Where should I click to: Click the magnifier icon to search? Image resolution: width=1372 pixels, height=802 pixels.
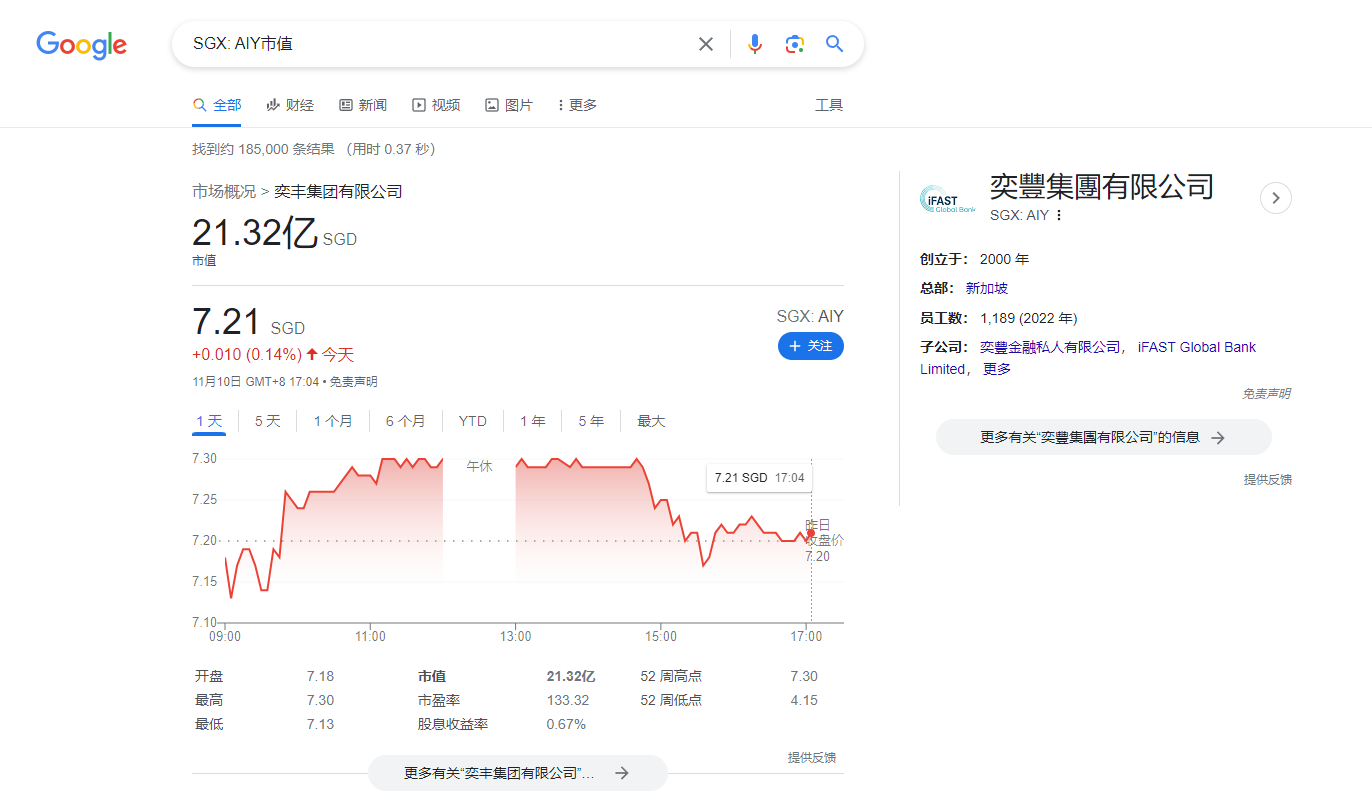pos(834,43)
